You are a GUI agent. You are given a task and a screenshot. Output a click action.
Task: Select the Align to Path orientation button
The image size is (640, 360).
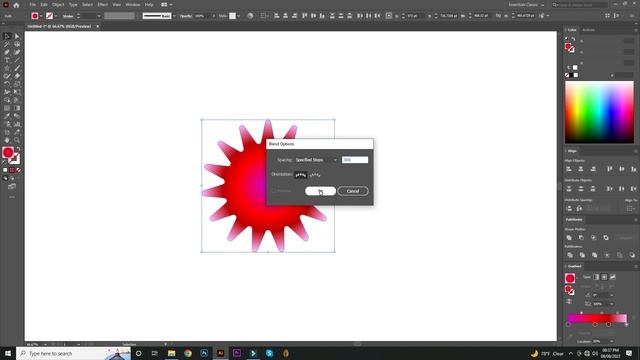coord(315,175)
